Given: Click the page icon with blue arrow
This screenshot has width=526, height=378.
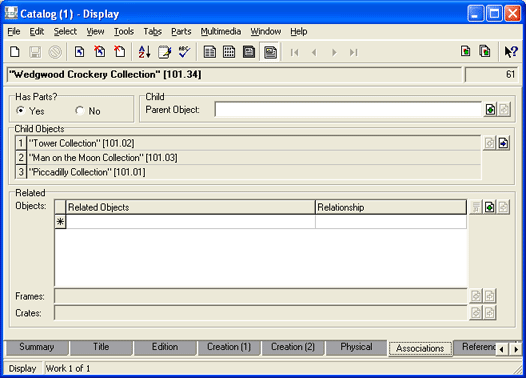Looking at the screenshot, I should (x=80, y=52).
